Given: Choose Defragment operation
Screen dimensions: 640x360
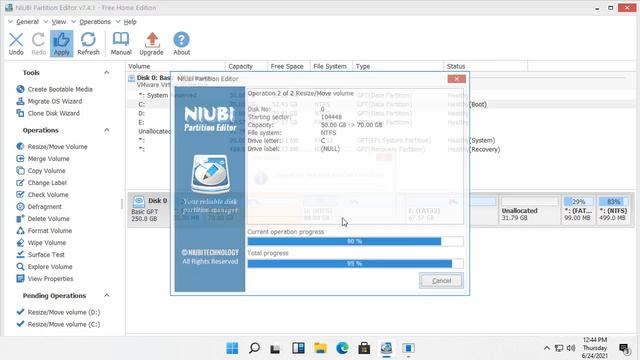Looking at the screenshot, I should pos(39,207).
